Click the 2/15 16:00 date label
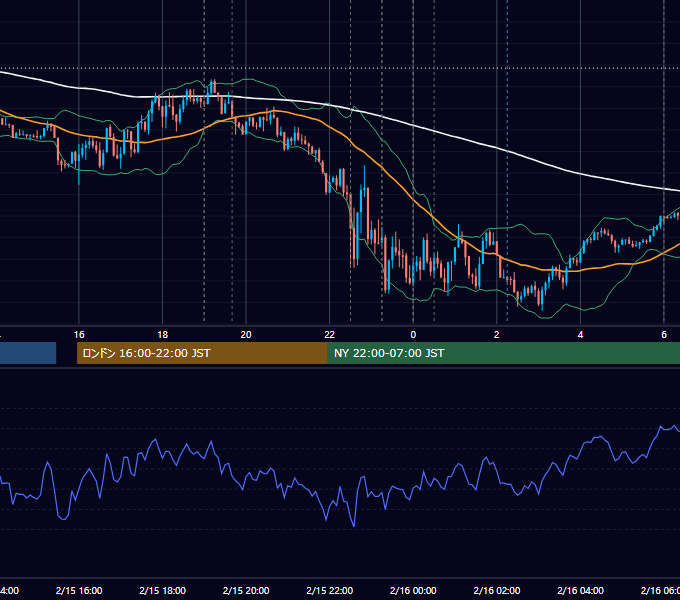The height and width of the screenshot is (600, 680). (x=79, y=590)
